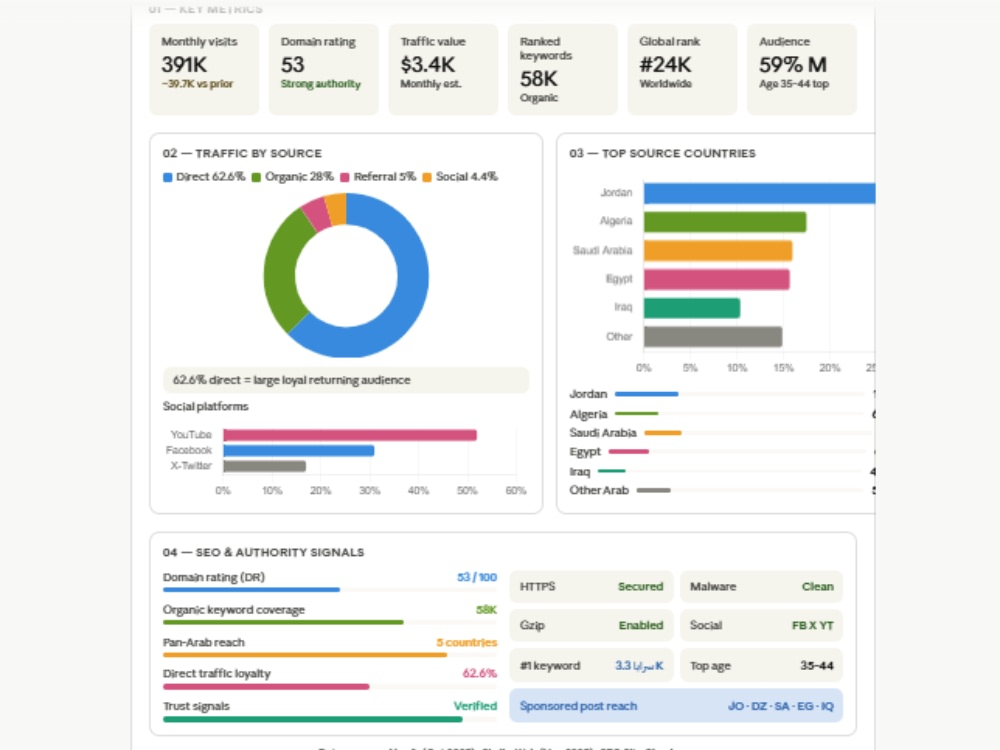Click the gray Other chart bar

pos(713,337)
